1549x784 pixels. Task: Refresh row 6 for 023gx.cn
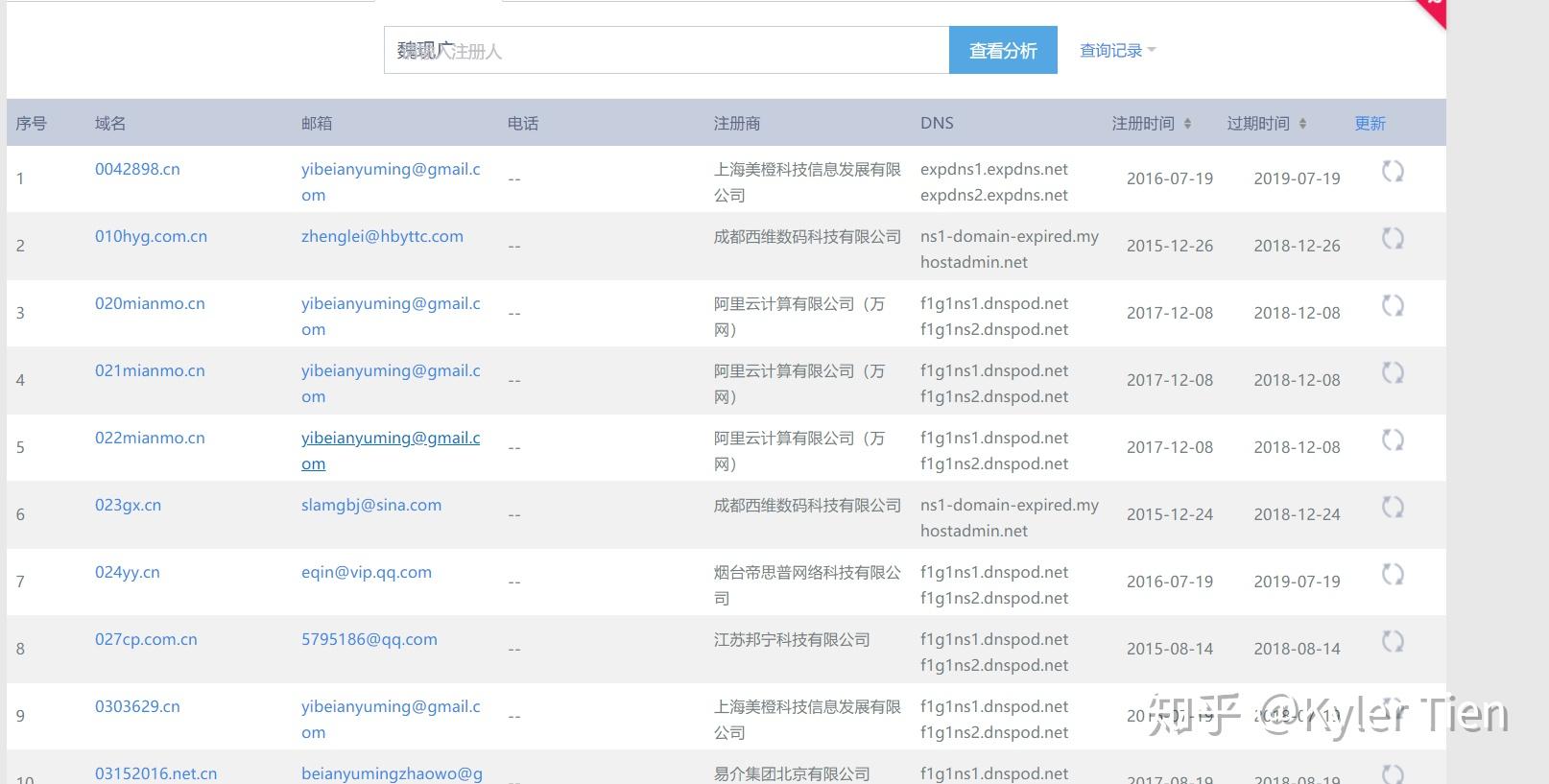1393,508
